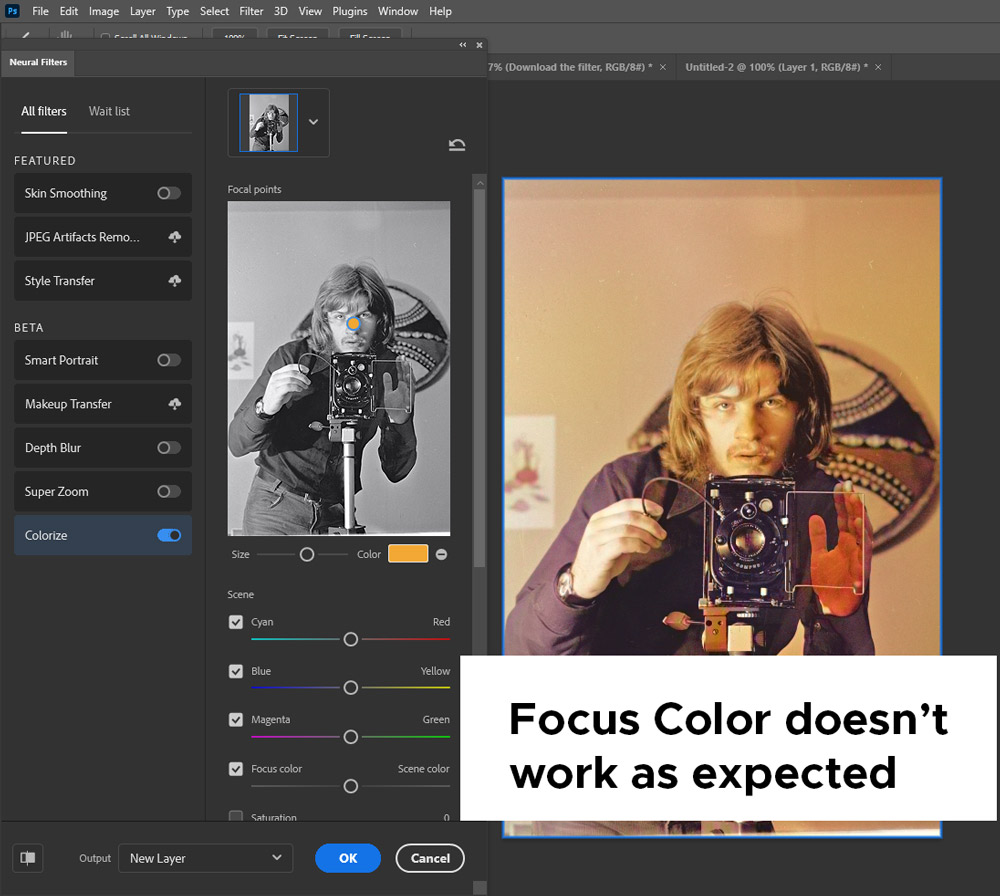Click the orange focal point Color swatch

tap(408, 554)
